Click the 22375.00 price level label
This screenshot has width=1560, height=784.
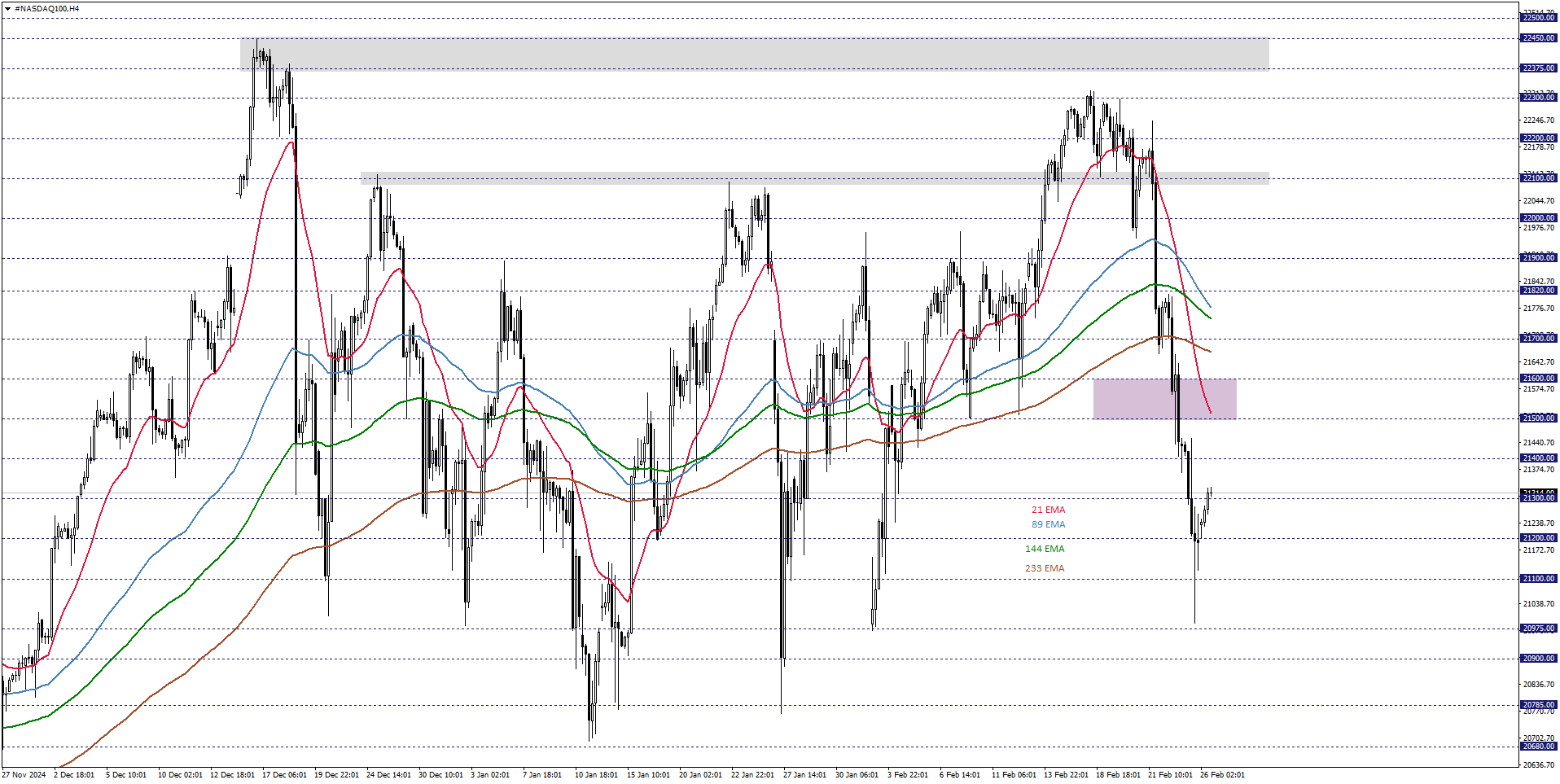(x=1538, y=68)
